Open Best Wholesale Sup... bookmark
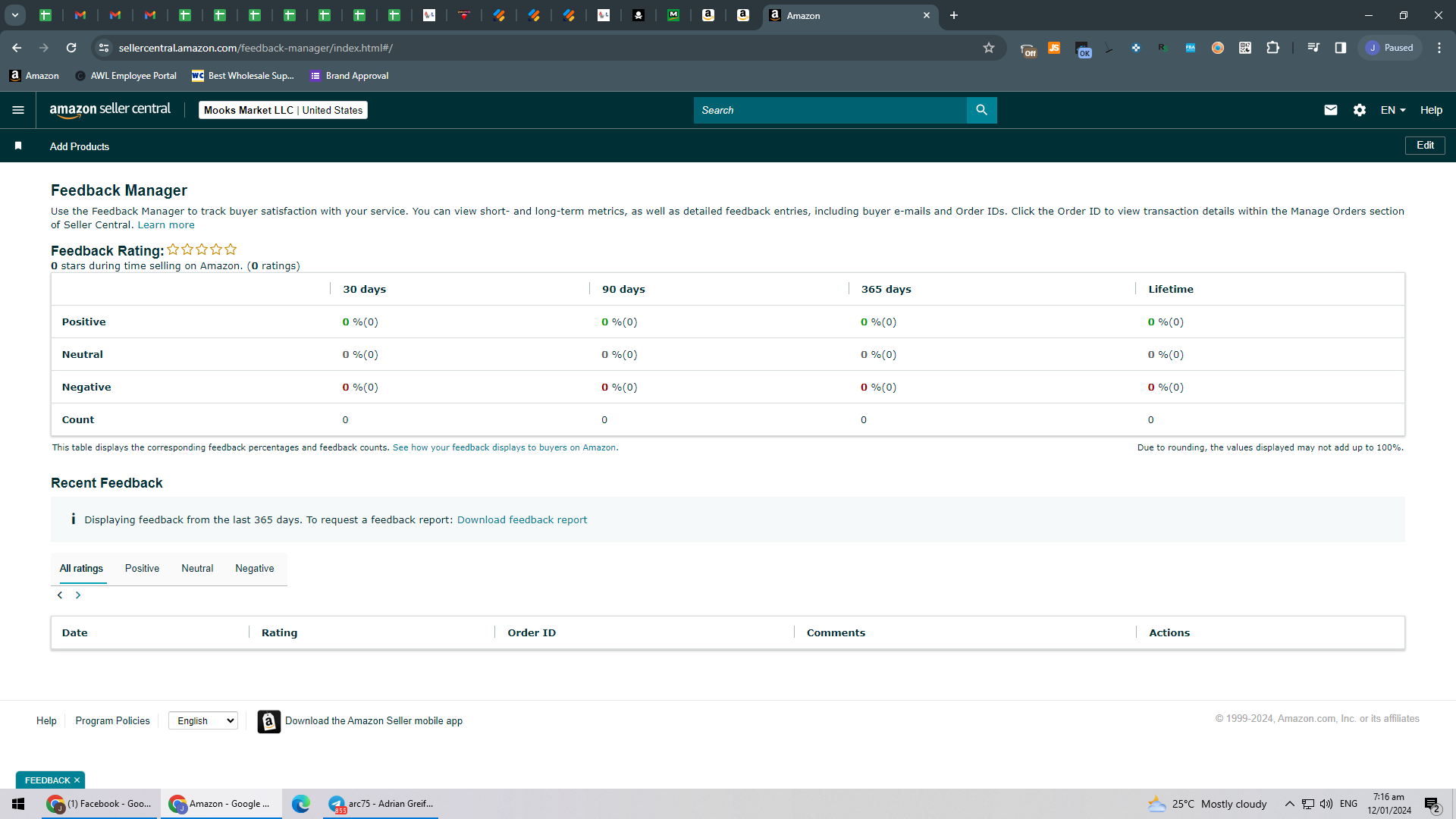The height and width of the screenshot is (819, 1456). coord(243,76)
